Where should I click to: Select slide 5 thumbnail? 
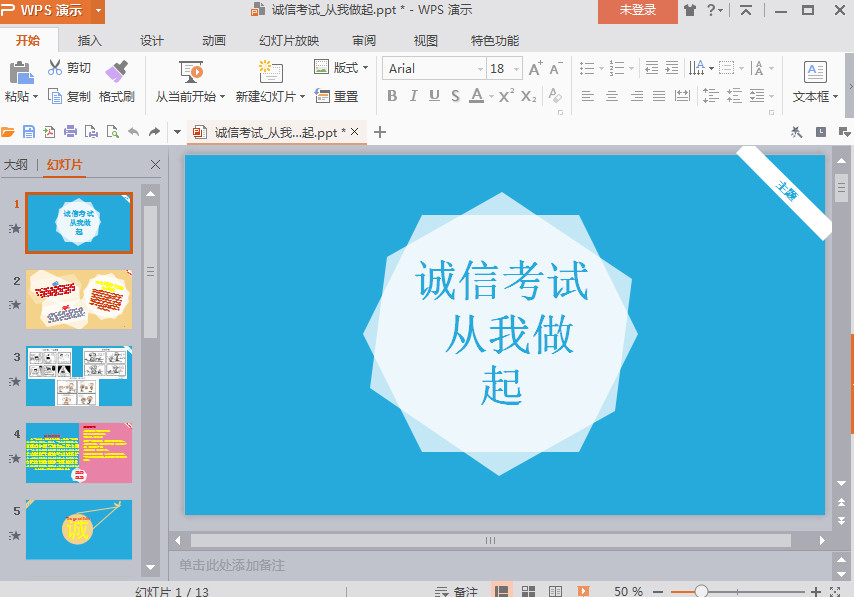pyautogui.click(x=79, y=530)
